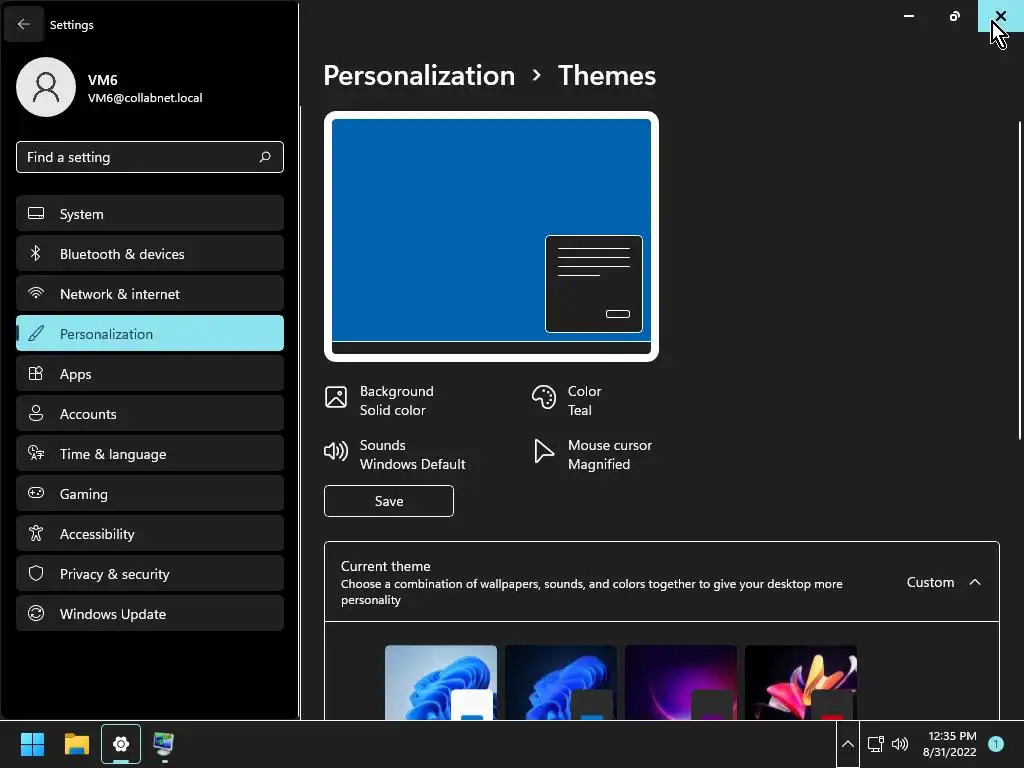Screen dimensions: 1024x768
Task: Open the Background Solid color setting
Action: tap(379, 400)
